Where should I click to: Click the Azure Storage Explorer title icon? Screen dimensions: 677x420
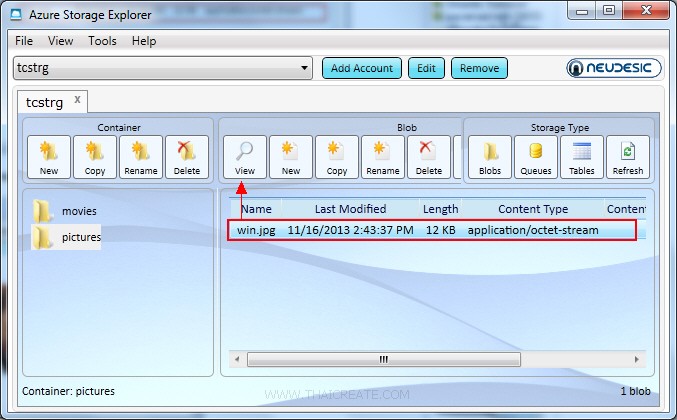(16, 14)
